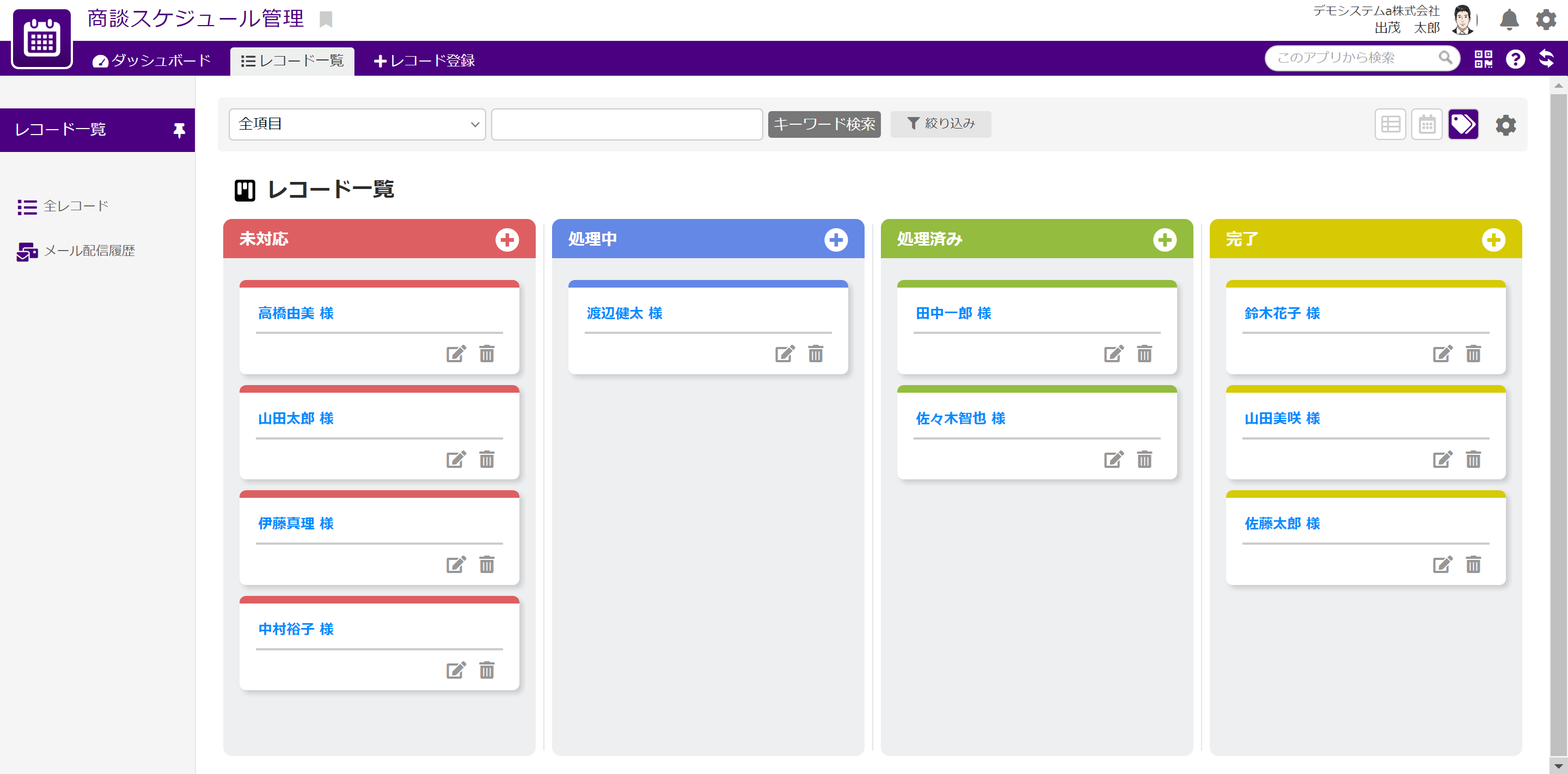Open the QR code icon
Image resolution: width=1568 pixels, height=774 pixels.
pos(1483,59)
